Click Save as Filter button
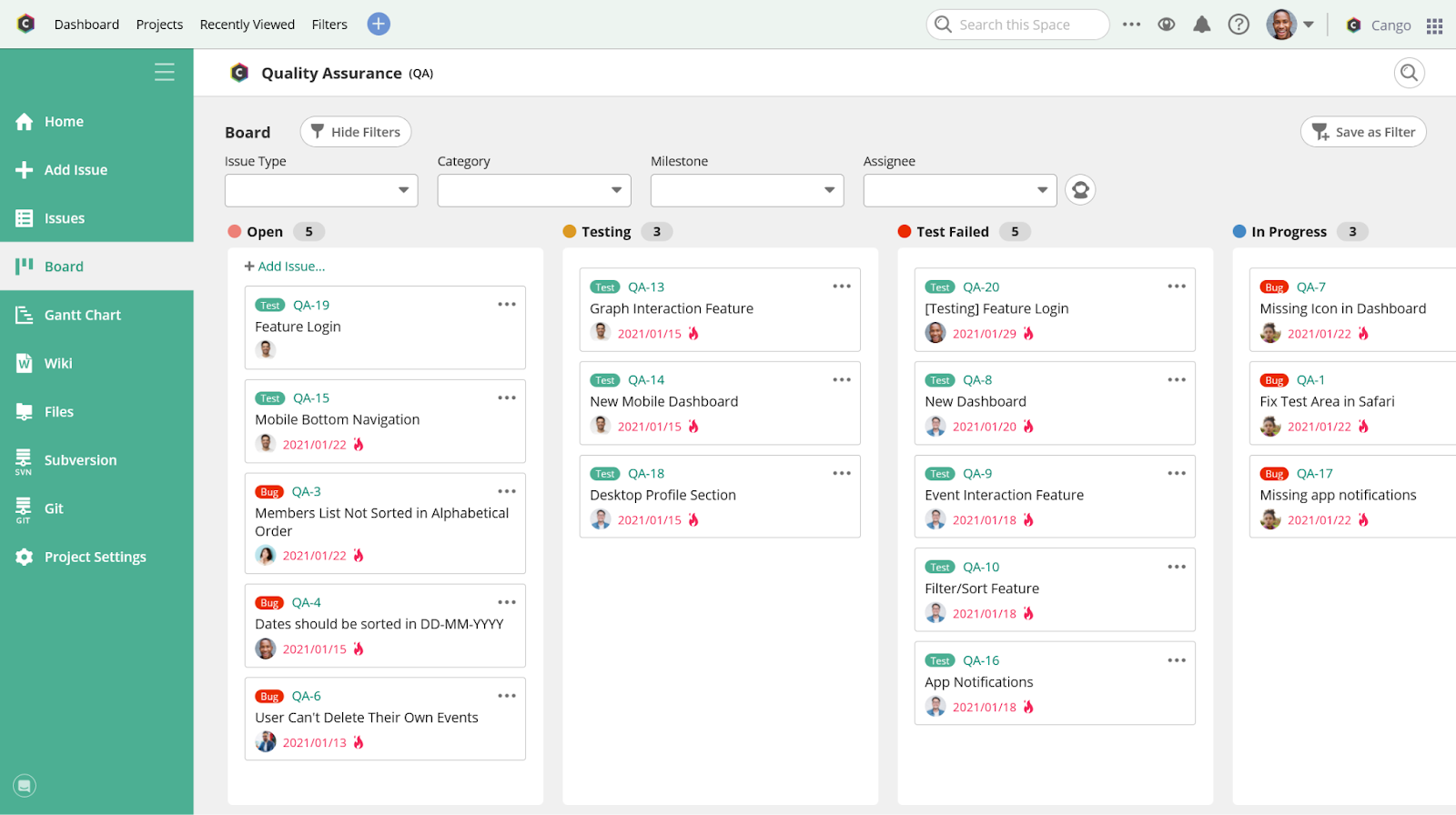The image size is (1456, 815). [x=1363, y=132]
